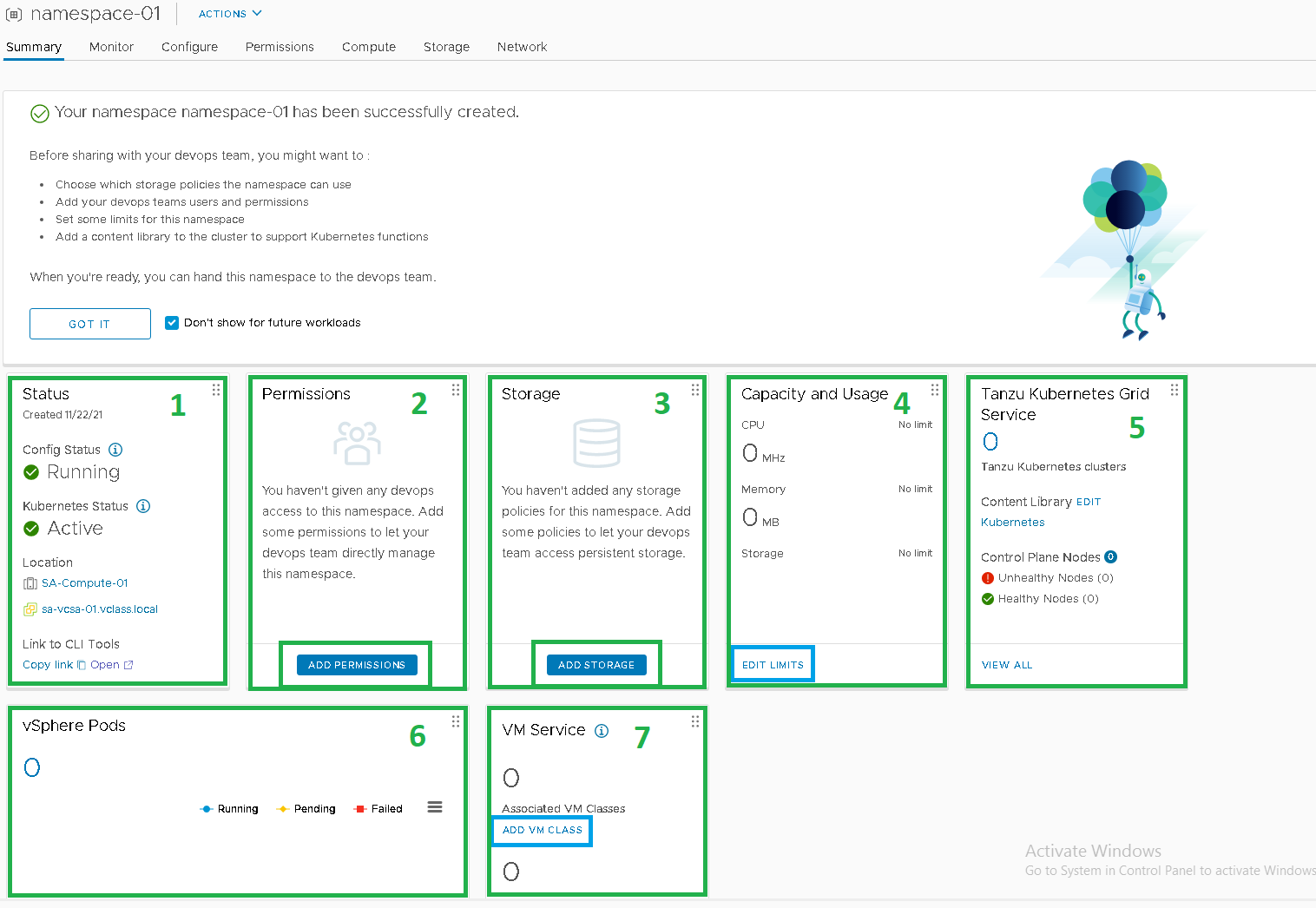Toggle the Failed series in pods legend
1316x908 pixels.
378,809
